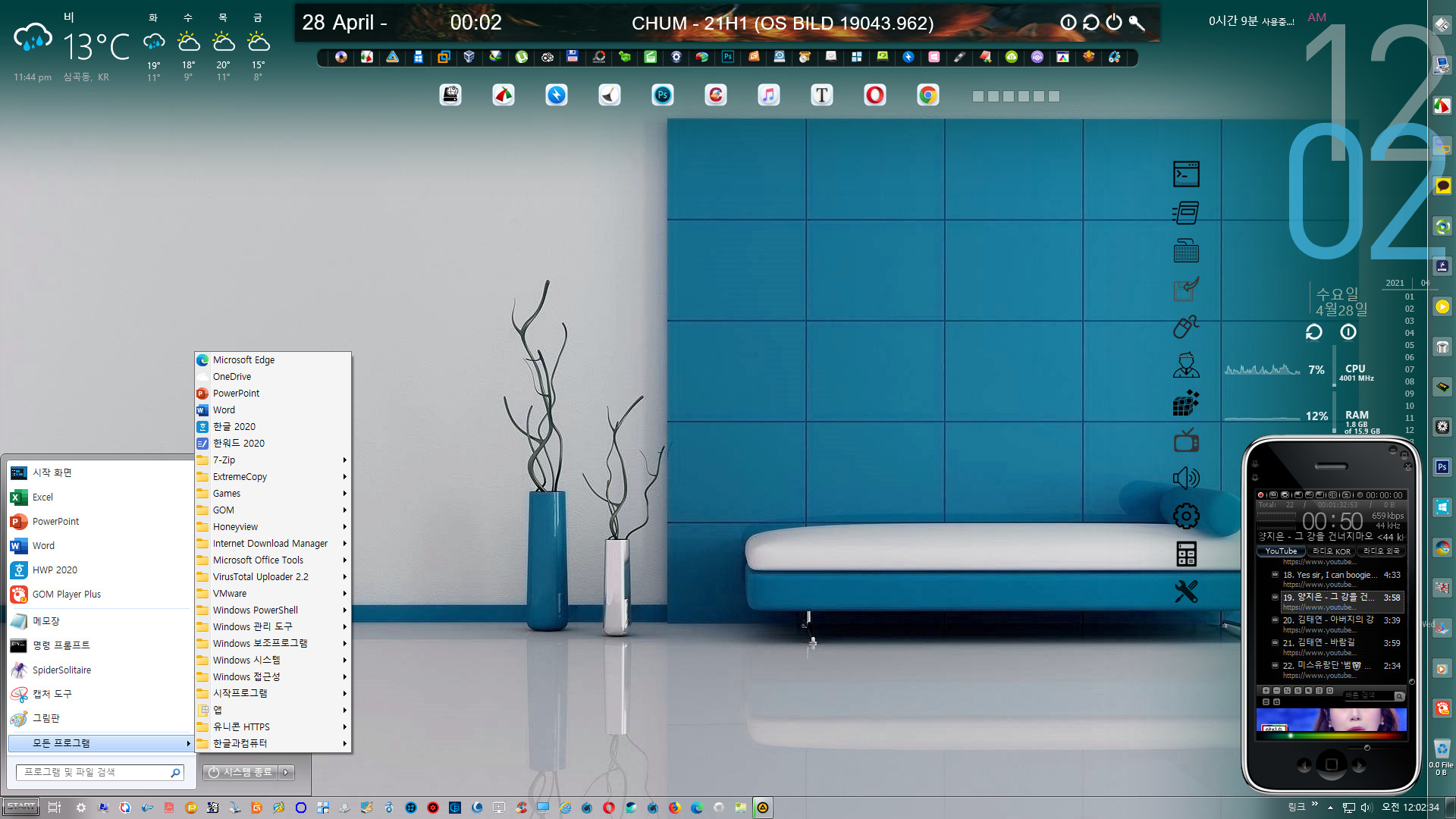This screenshot has height=819, width=1456.
Task: Click the 시스템 종료 shutdown button
Action: (241, 772)
